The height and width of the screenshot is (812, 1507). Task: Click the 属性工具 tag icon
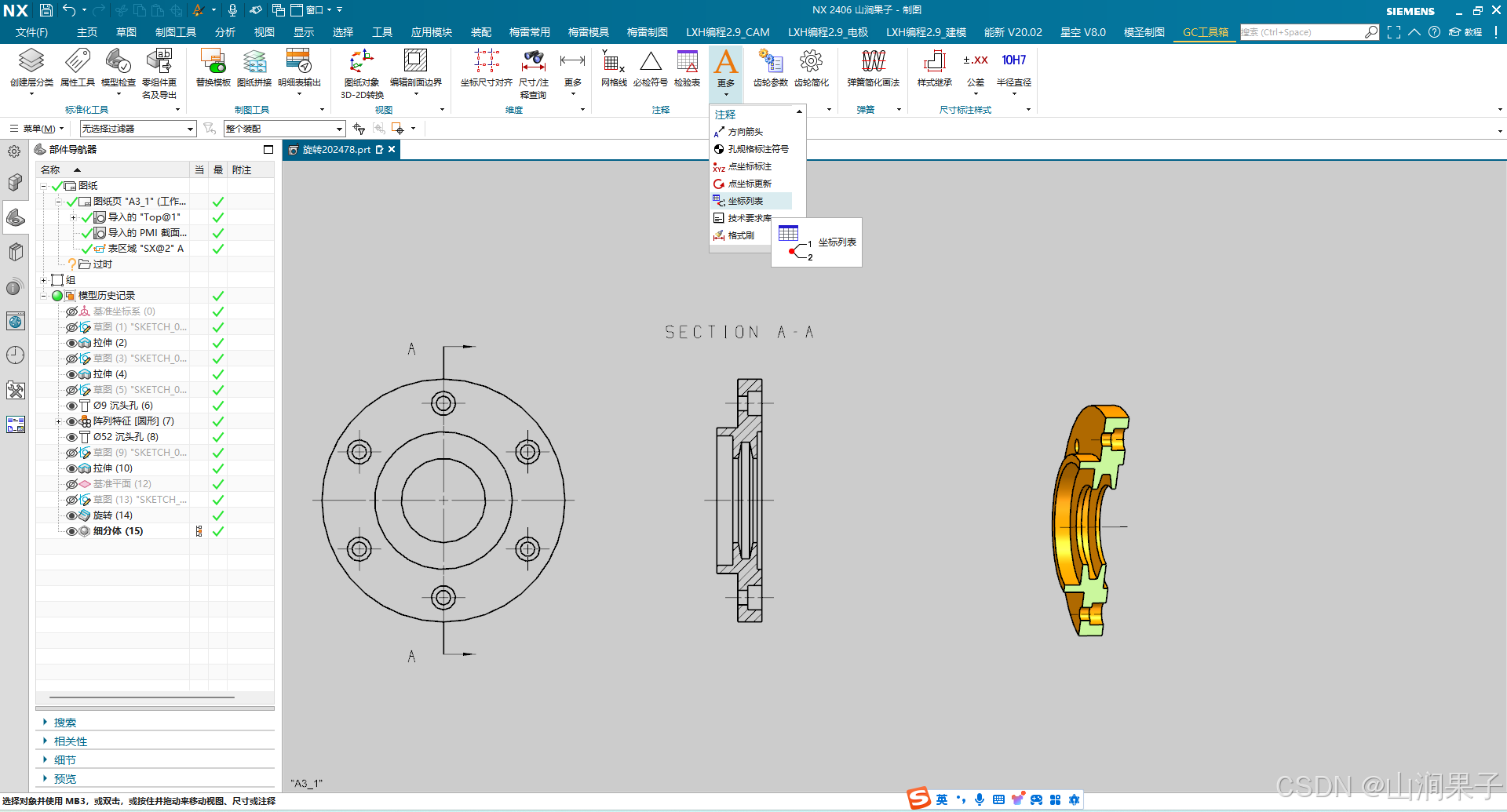coord(77,68)
